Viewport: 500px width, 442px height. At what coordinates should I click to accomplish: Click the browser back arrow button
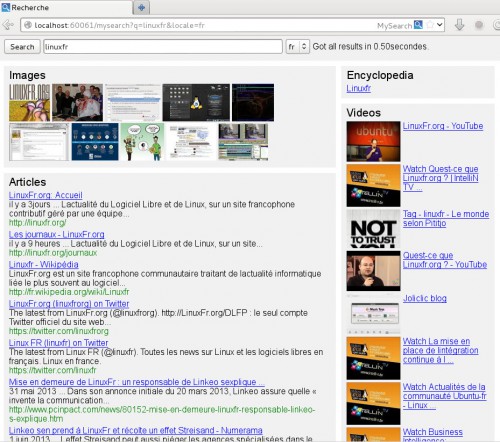8,25
